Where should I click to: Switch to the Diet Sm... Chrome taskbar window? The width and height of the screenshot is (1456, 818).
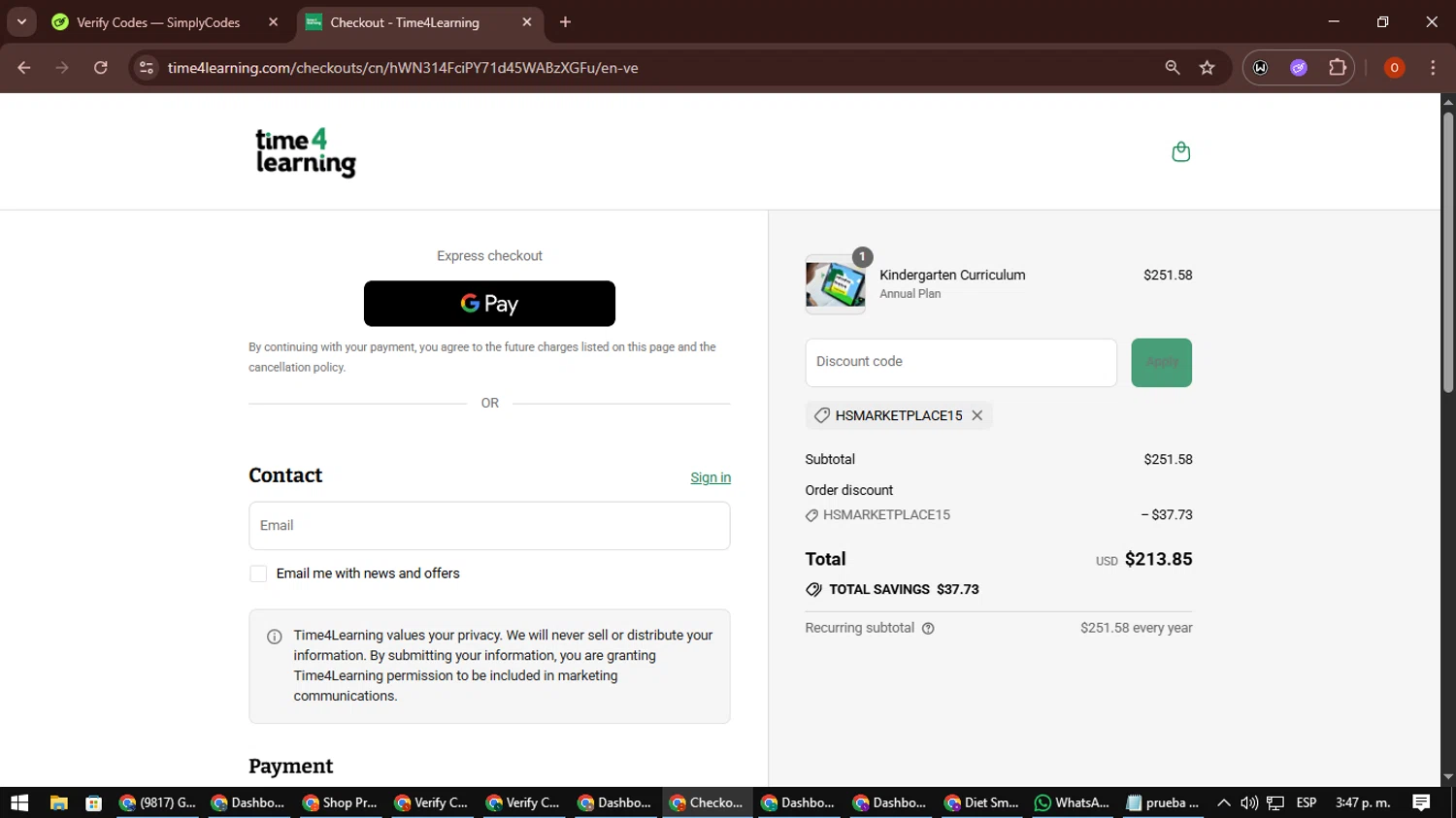click(x=981, y=802)
